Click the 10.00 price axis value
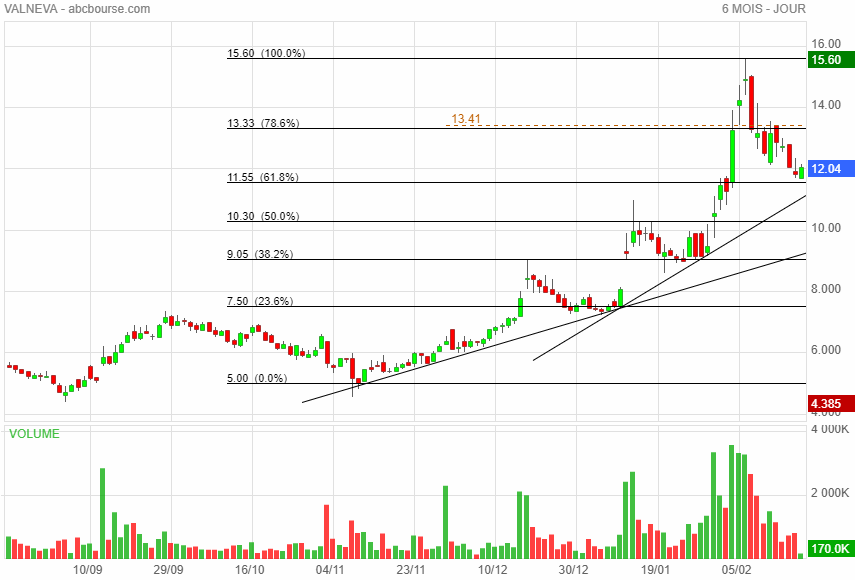The width and height of the screenshot is (855, 580). 826,227
